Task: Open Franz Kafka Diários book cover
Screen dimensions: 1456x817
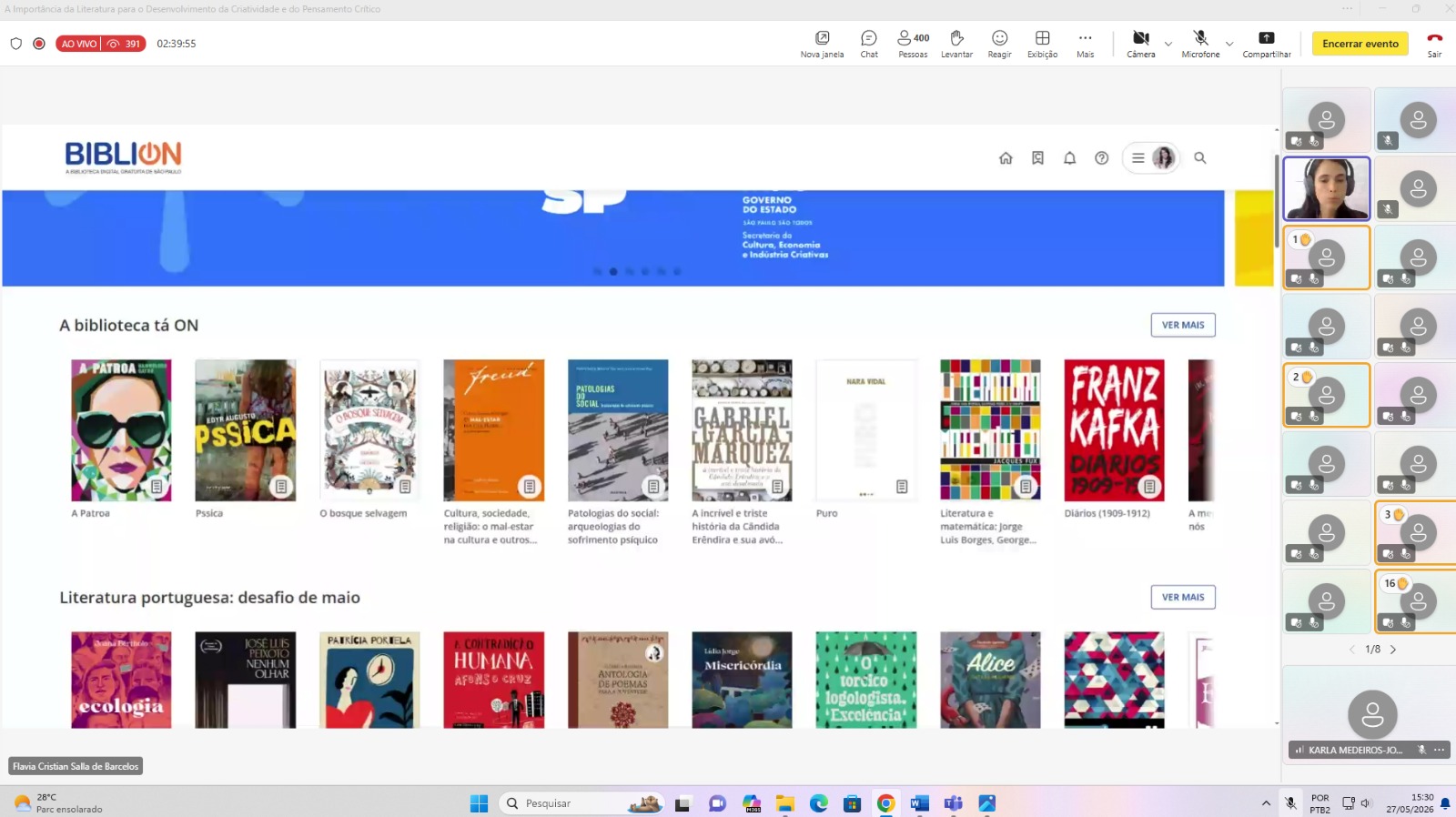Action: (x=1114, y=430)
